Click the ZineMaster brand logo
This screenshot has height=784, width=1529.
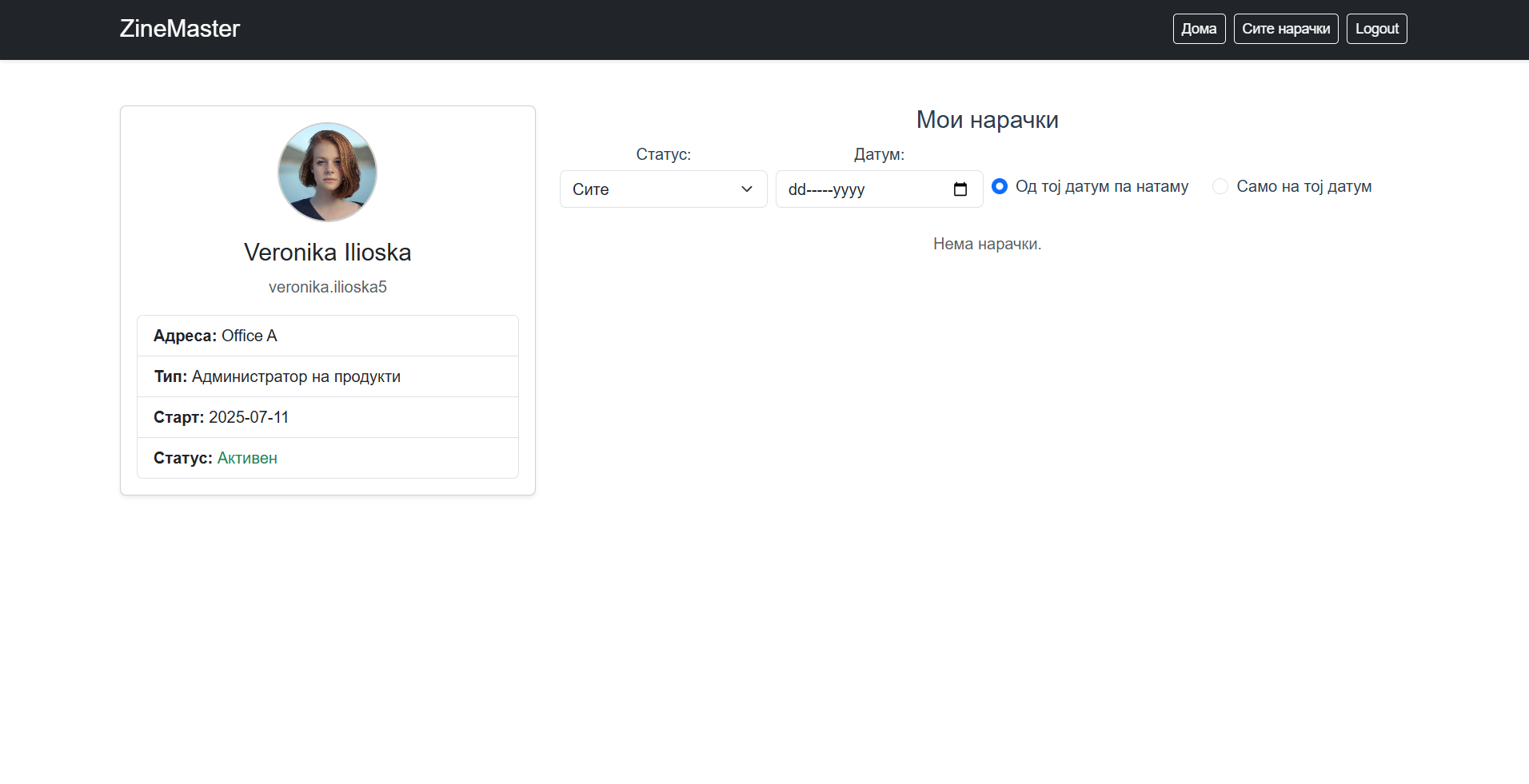179,29
